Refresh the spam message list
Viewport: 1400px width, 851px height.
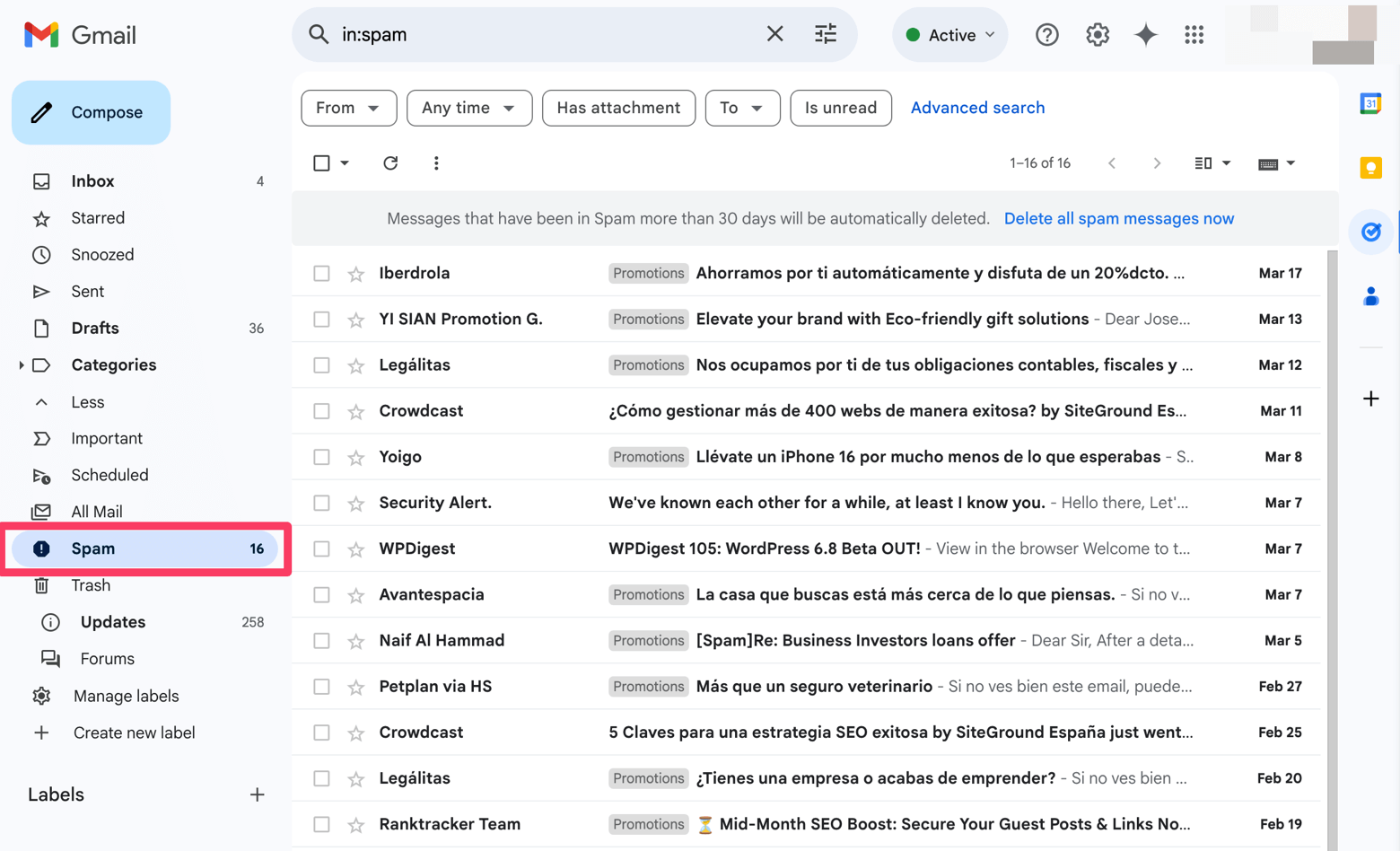[x=390, y=163]
